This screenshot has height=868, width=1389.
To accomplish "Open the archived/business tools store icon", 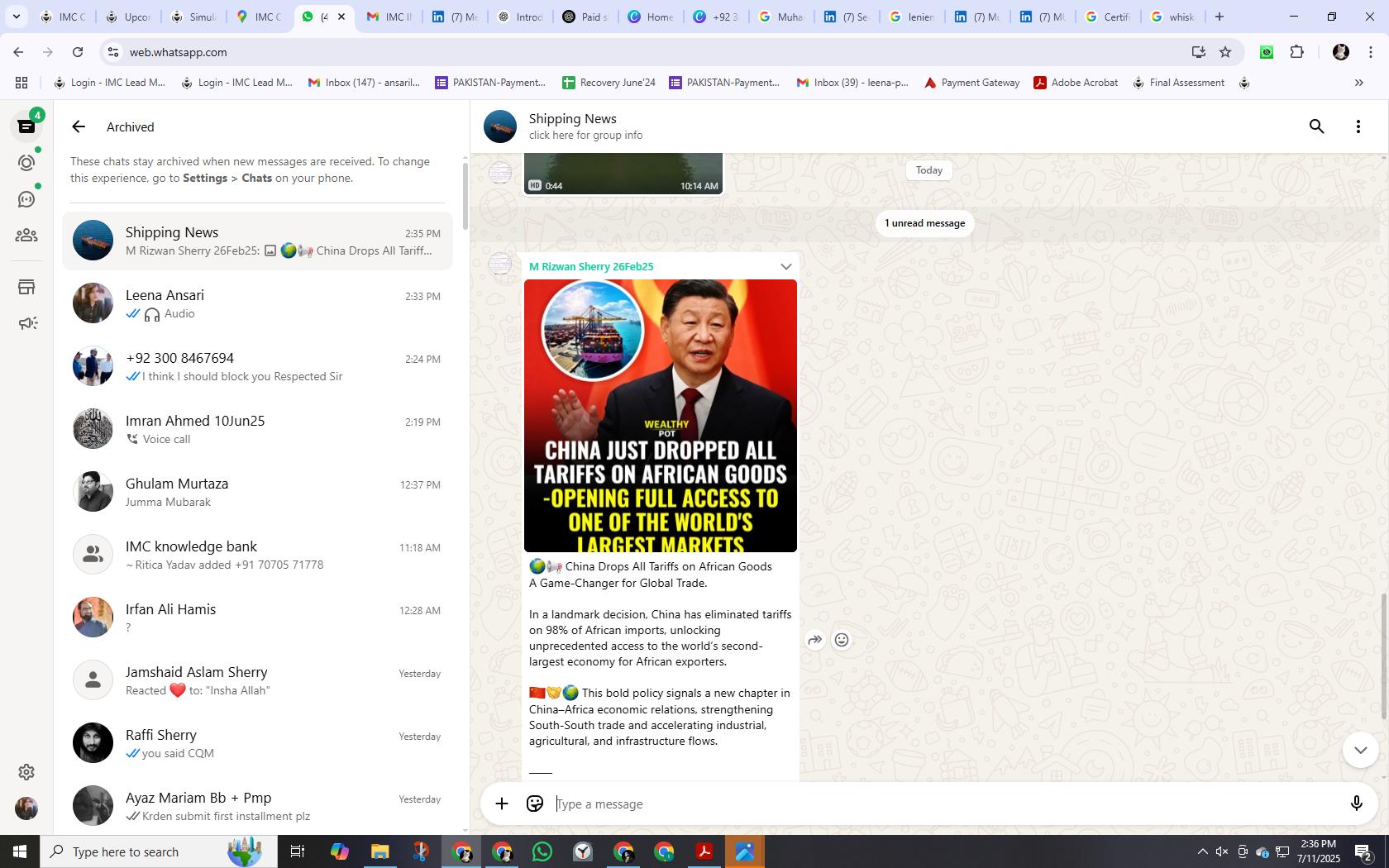I will coord(26,287).
